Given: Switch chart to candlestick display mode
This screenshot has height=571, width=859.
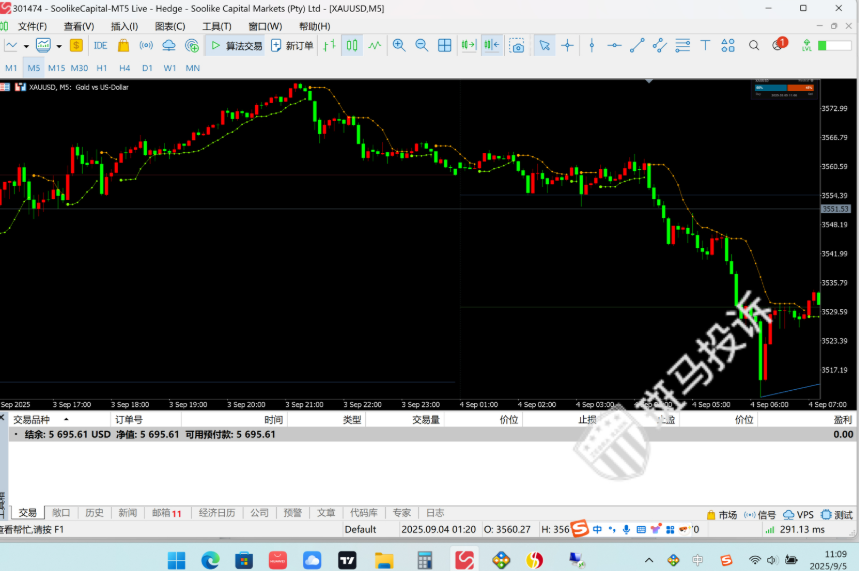Looking at the screenshot, I should tap(352, 45).
